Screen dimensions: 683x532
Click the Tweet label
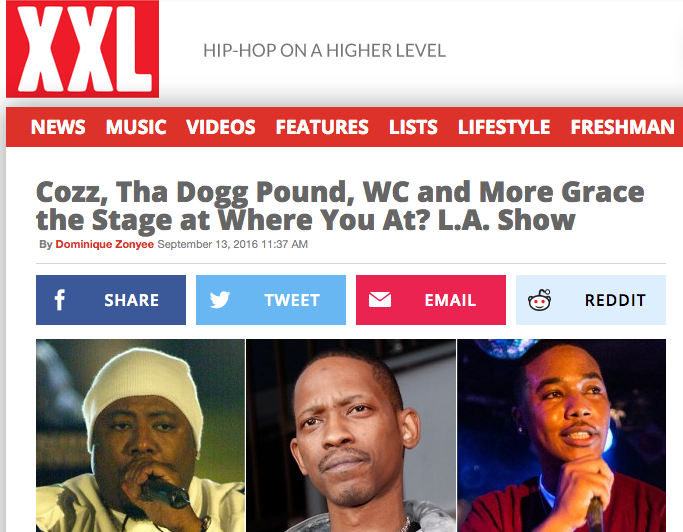(292, 300)
